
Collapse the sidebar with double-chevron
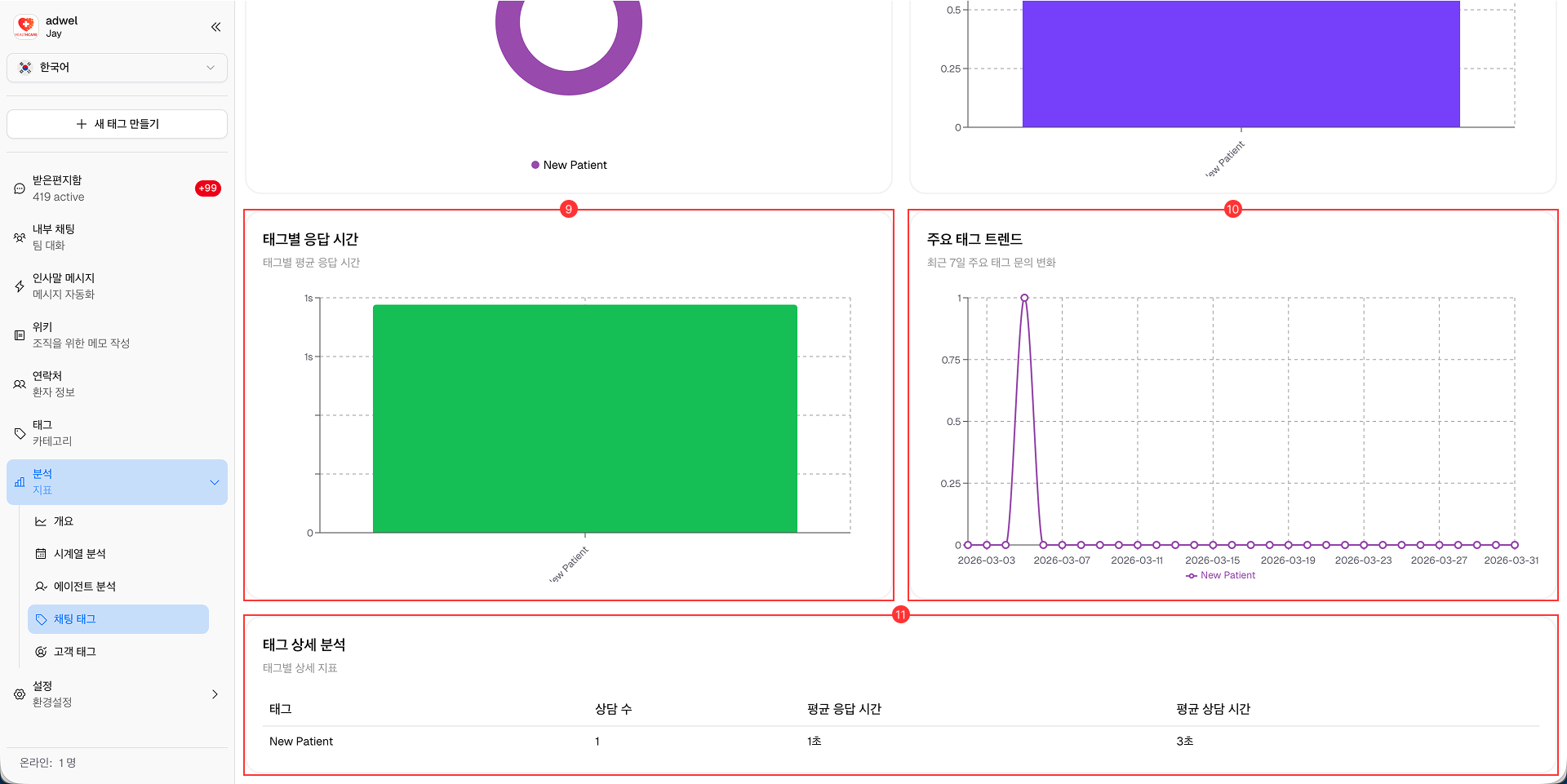point(215,26)
